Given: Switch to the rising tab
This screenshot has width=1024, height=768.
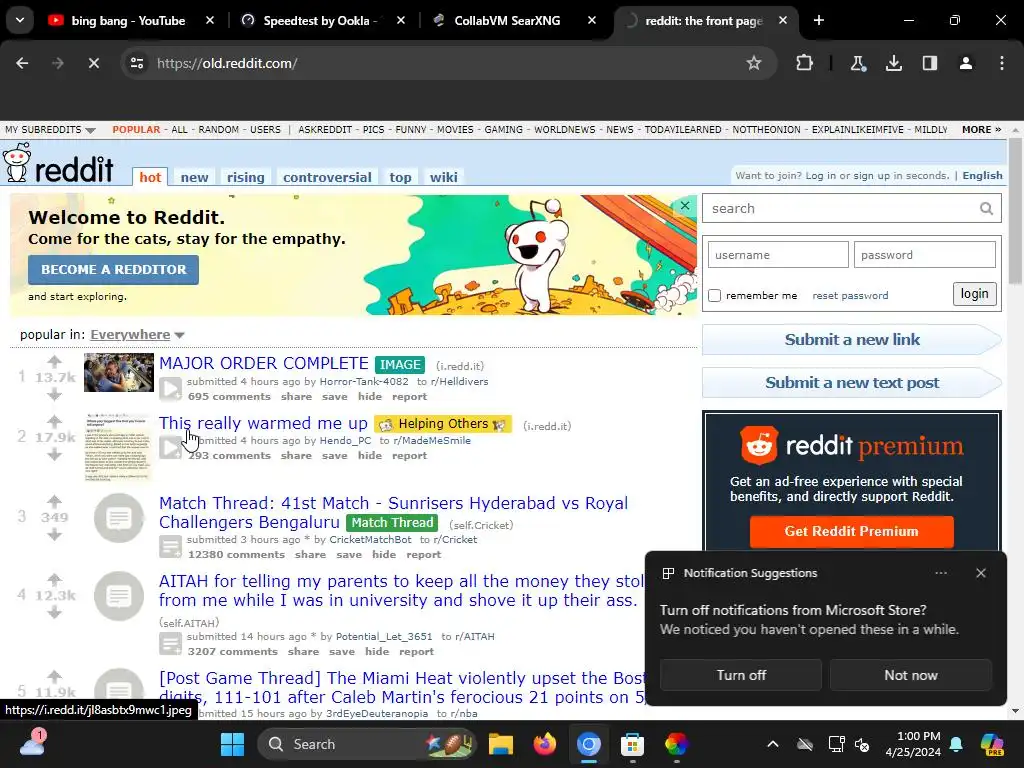Looking at the screenshot, I should point(246,177).
